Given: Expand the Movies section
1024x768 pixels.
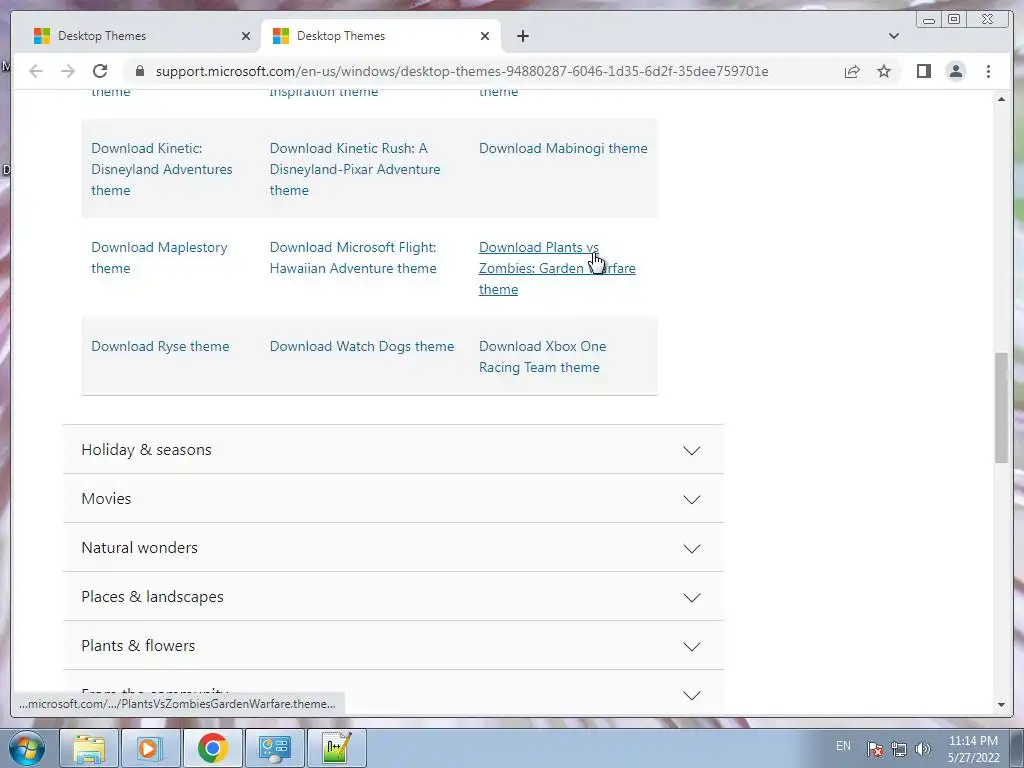Looking at the screenshot, I should (x=393, y=499).
